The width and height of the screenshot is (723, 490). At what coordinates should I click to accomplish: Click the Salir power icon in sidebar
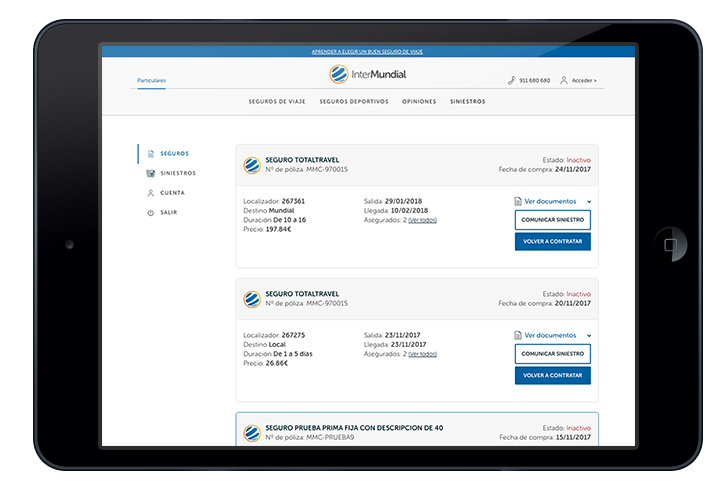click(x=150, y=213)
